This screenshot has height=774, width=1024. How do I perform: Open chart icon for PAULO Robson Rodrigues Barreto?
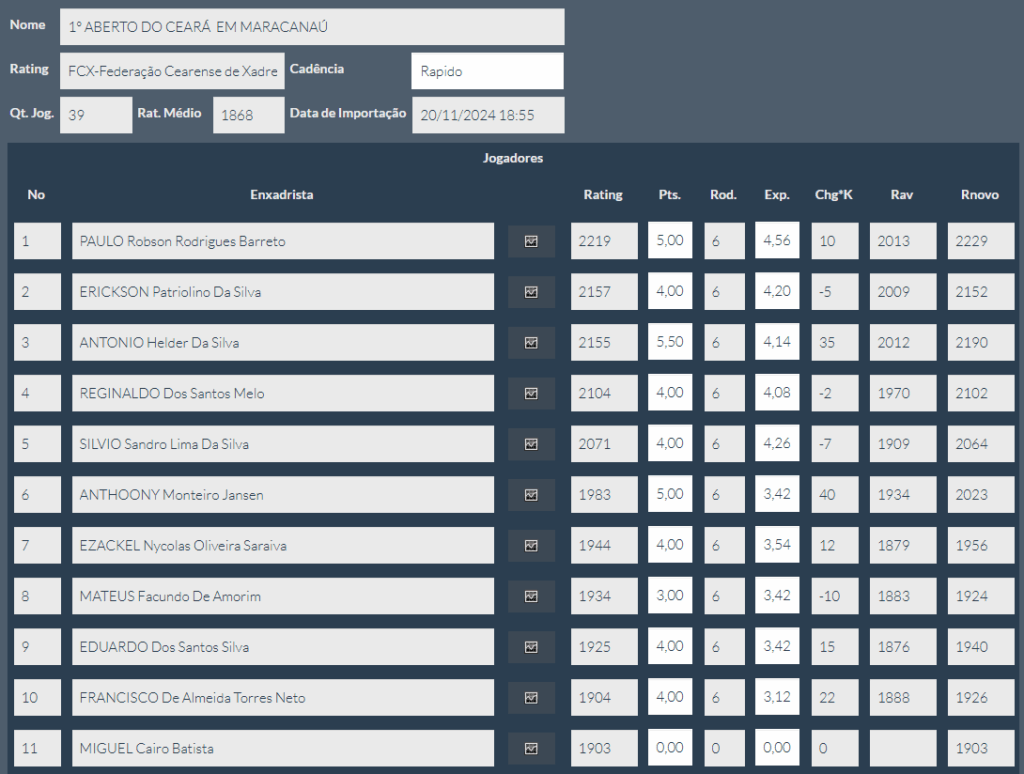[531, 241]
